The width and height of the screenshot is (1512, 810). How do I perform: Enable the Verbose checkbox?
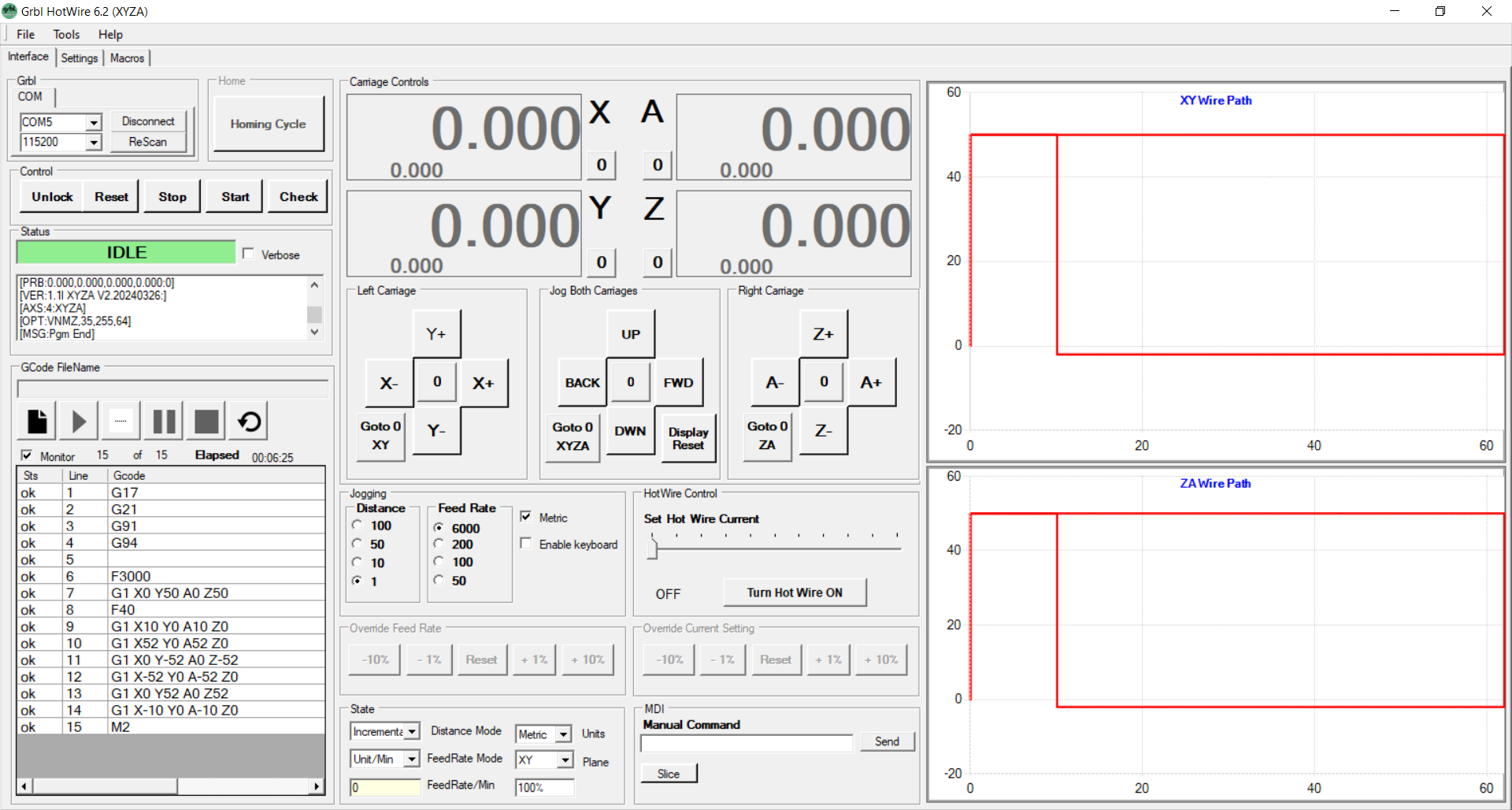(249, 254)
